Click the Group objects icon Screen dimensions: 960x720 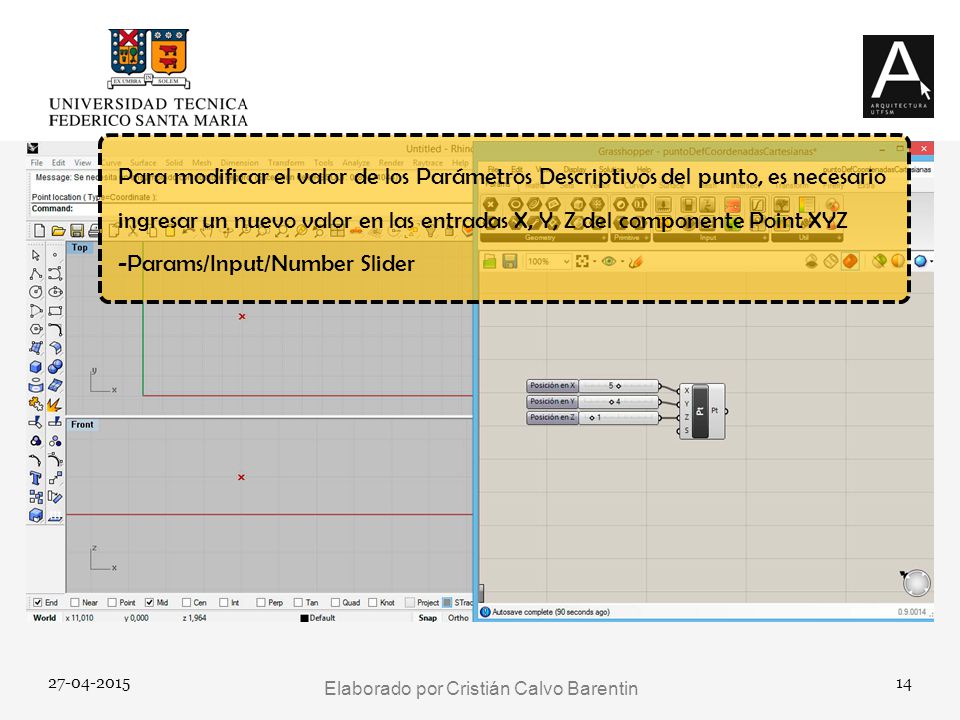pos(36,441)
